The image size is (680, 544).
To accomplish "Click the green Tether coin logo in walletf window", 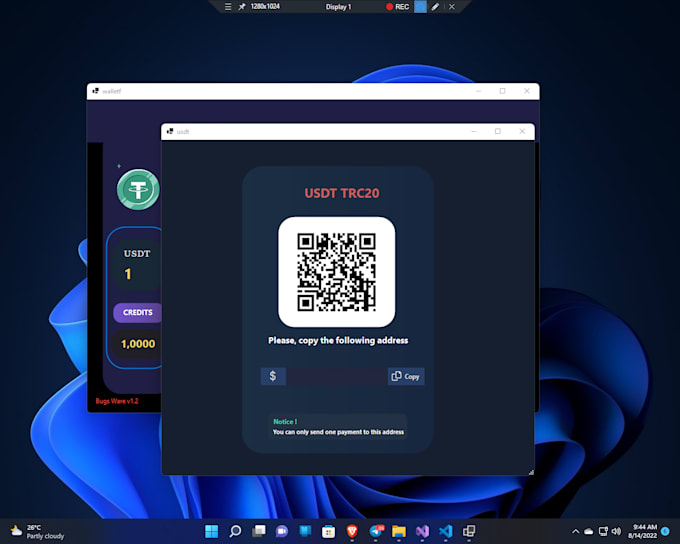I will click(138, 190).
